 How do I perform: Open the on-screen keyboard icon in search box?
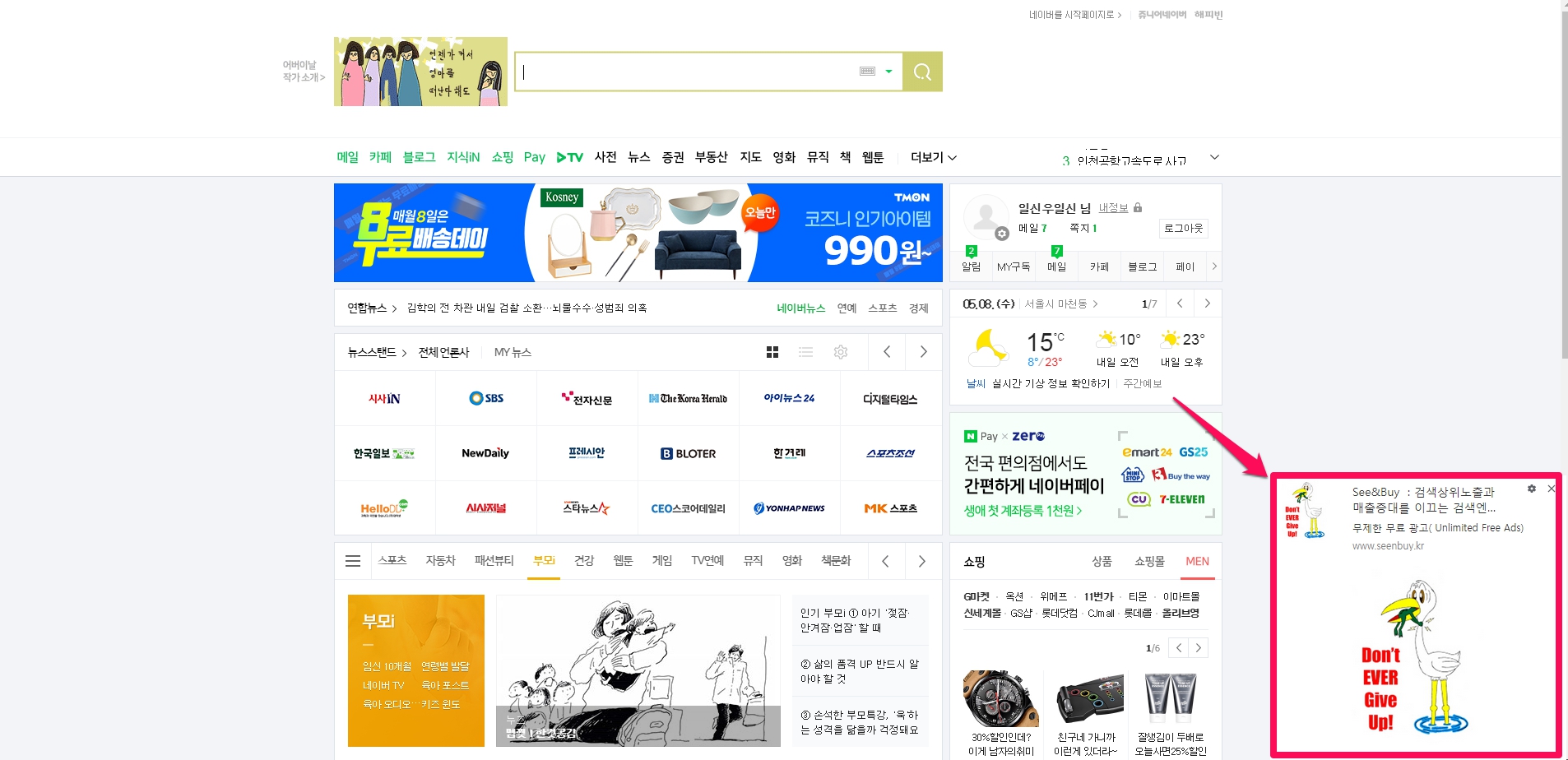tap(867, 72)
